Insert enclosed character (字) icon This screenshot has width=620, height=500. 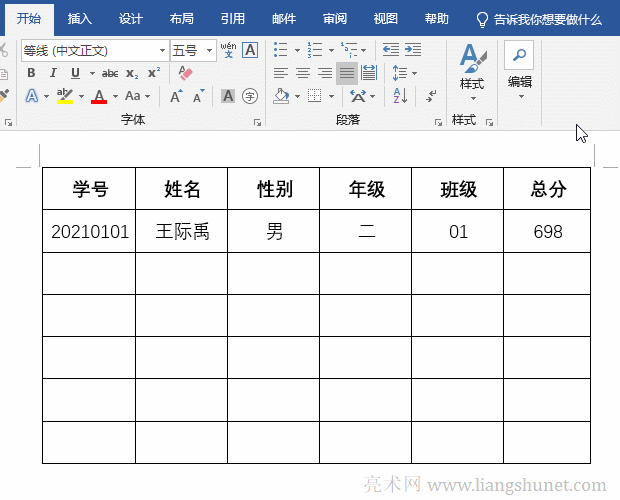(x=250, y=96)
